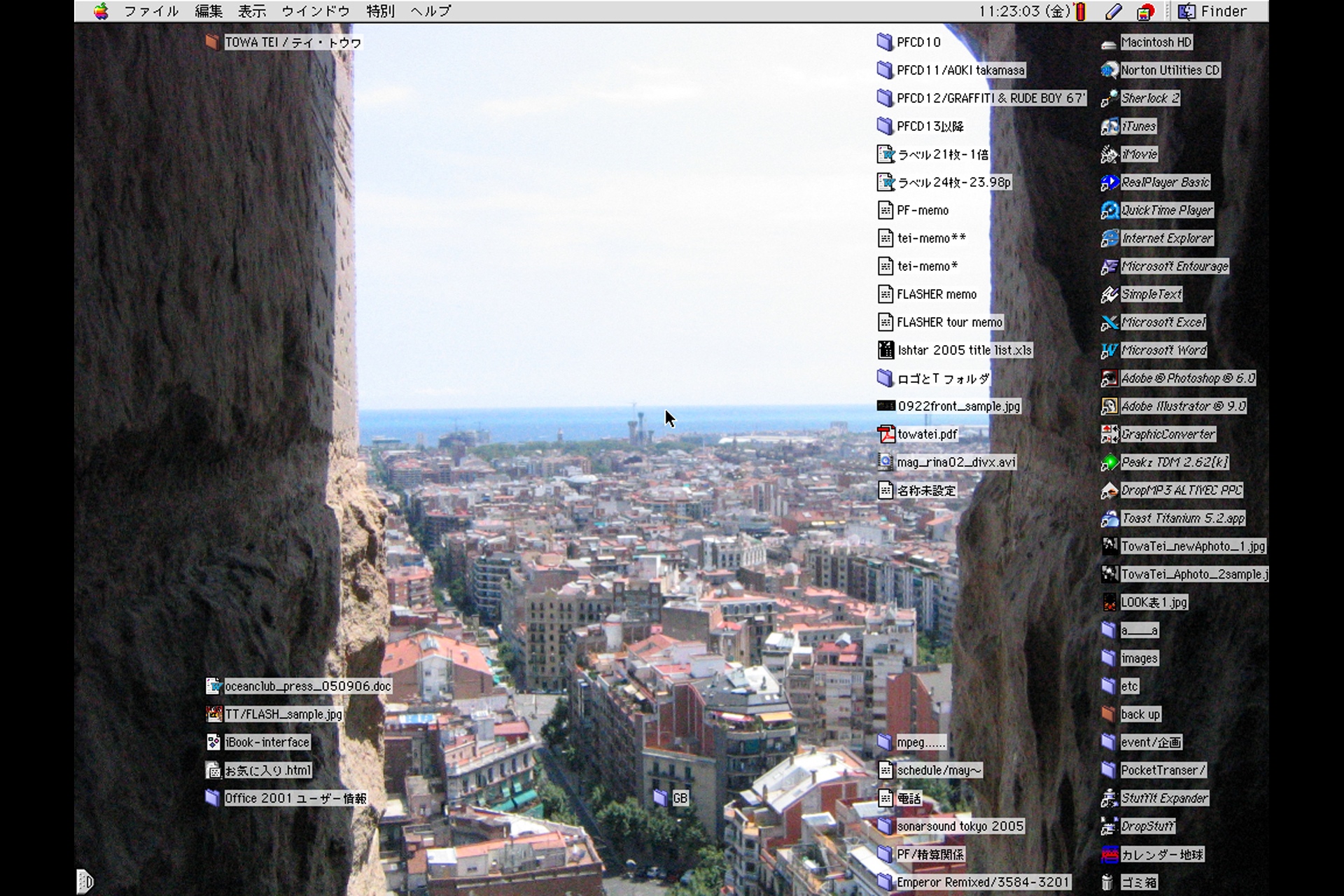Select the Sherlock 2 icon
This screenshot has height=896, width=1344.
coord(1109,99)
